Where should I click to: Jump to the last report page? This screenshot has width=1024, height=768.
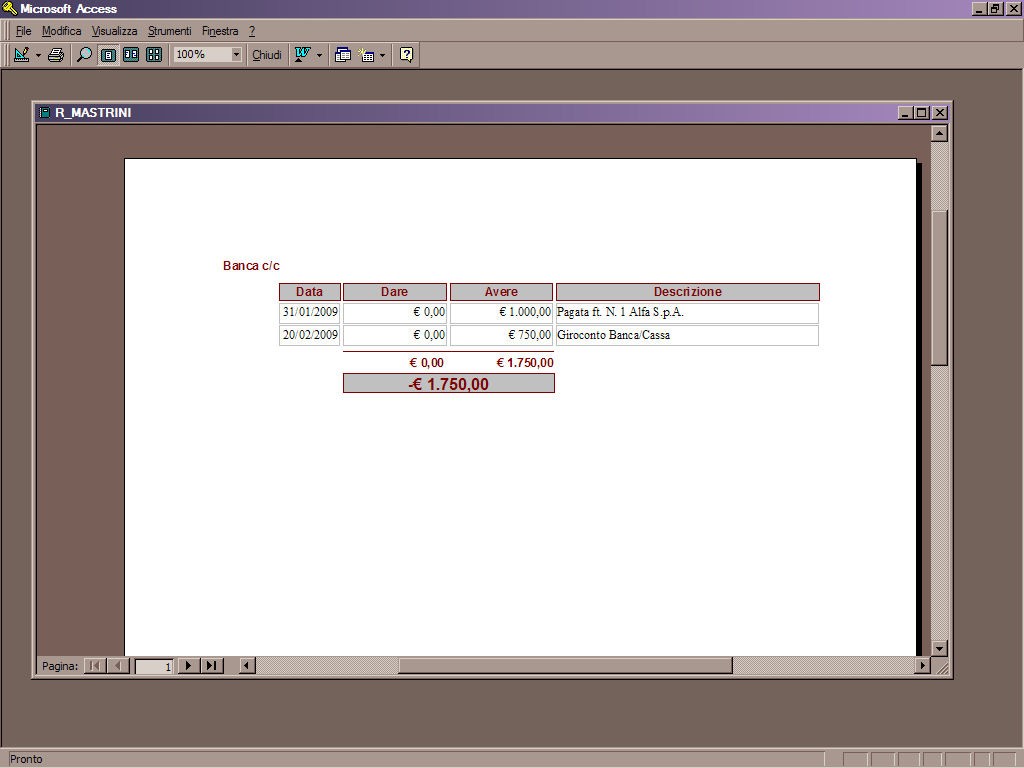pyautogui.click(x=211, y=666)
